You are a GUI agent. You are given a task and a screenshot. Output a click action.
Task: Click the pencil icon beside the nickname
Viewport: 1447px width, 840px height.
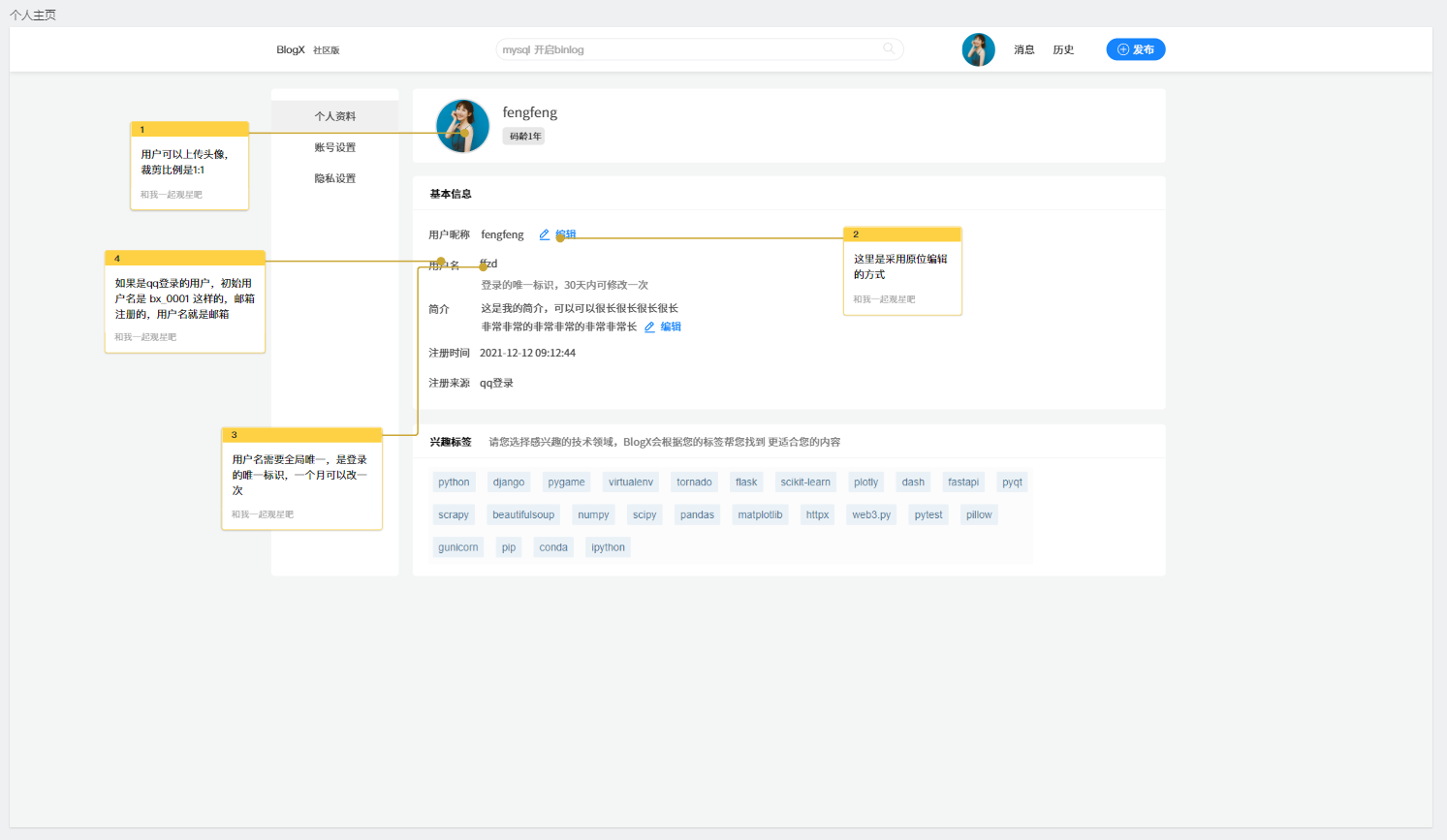[x=545, y=234]
